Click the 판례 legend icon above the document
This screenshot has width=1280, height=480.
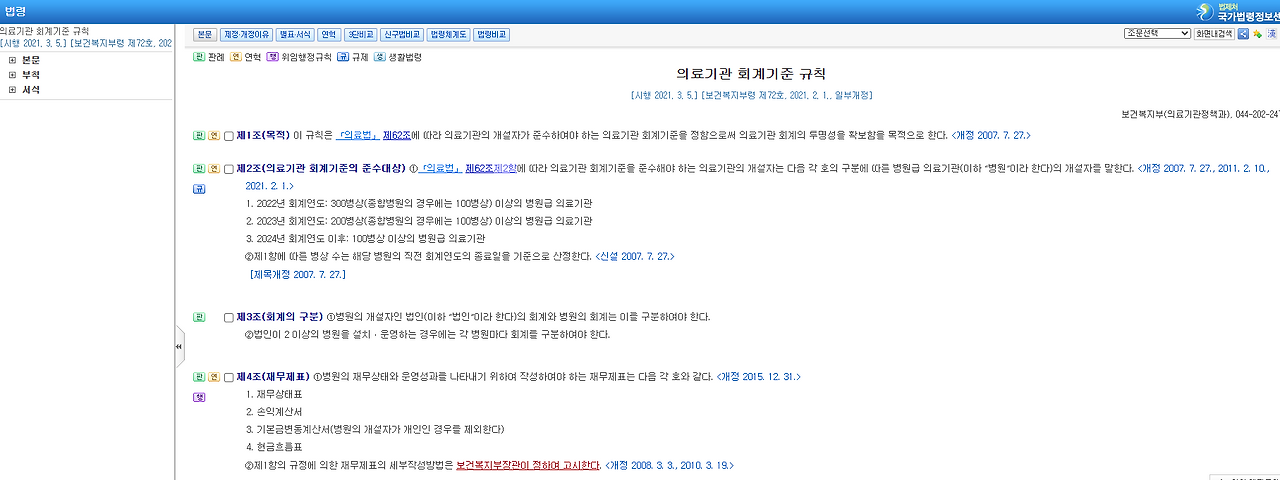(x=199, y=57)
